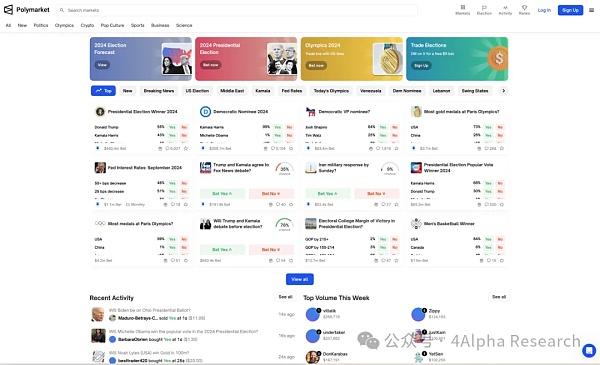600x365 pixels.
Task: Click gift icon on Will Trump and Kamala debate card
Action: [271, 261]
